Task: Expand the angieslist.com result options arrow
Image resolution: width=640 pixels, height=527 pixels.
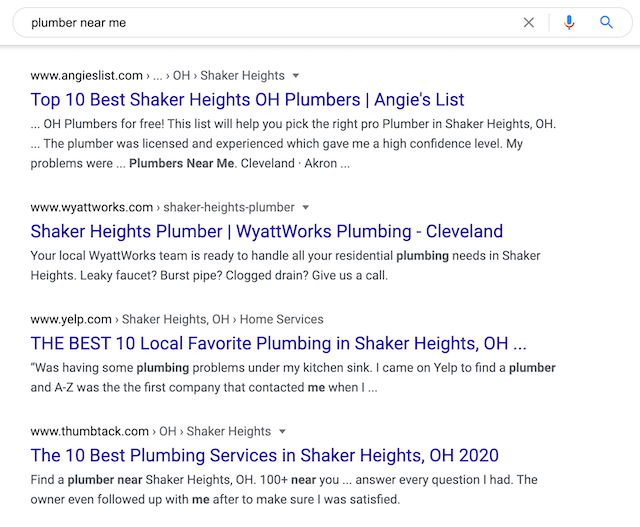Action: [x=297, y=76]
